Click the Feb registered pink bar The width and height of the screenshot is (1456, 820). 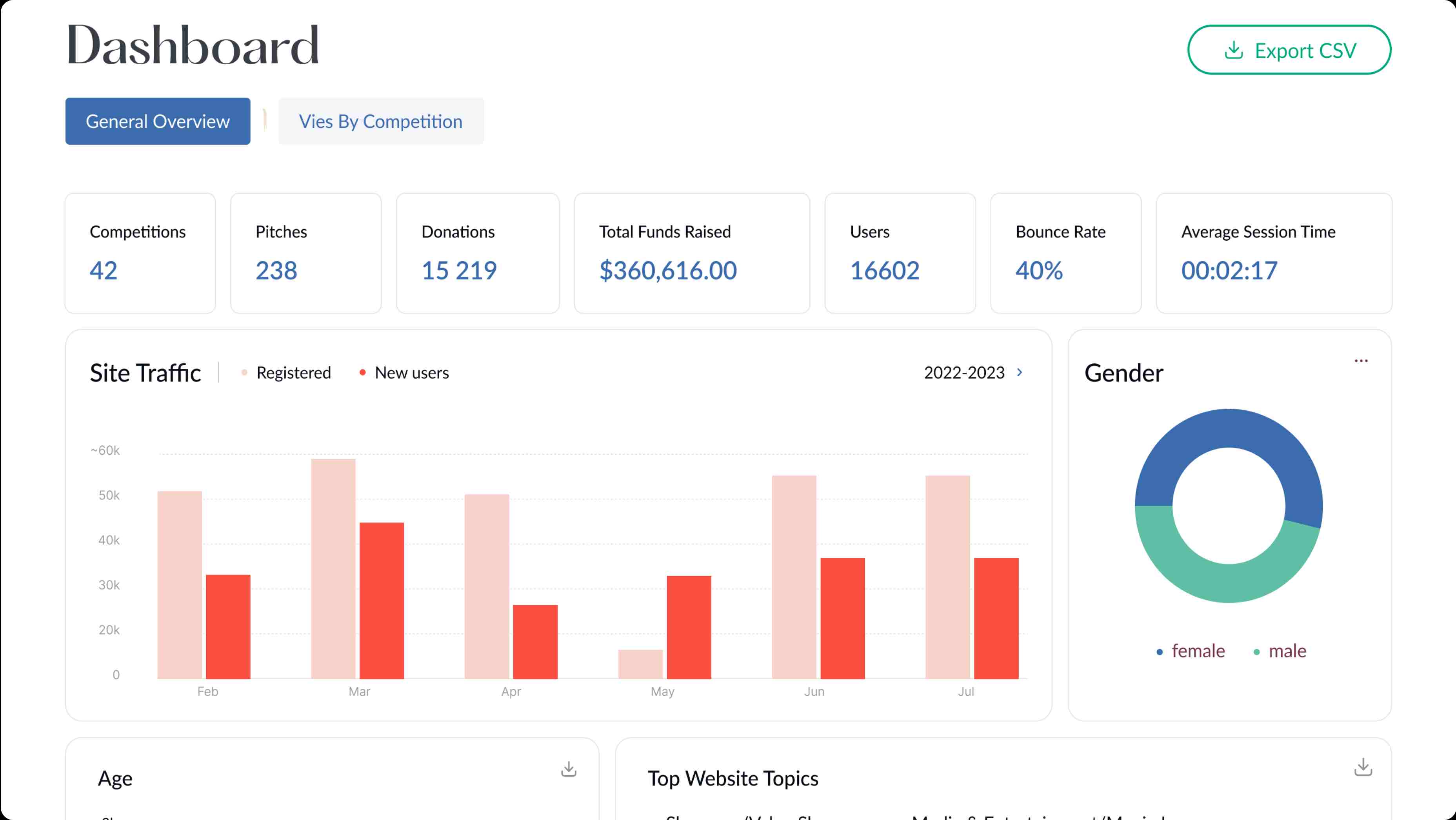coord(180,585)
